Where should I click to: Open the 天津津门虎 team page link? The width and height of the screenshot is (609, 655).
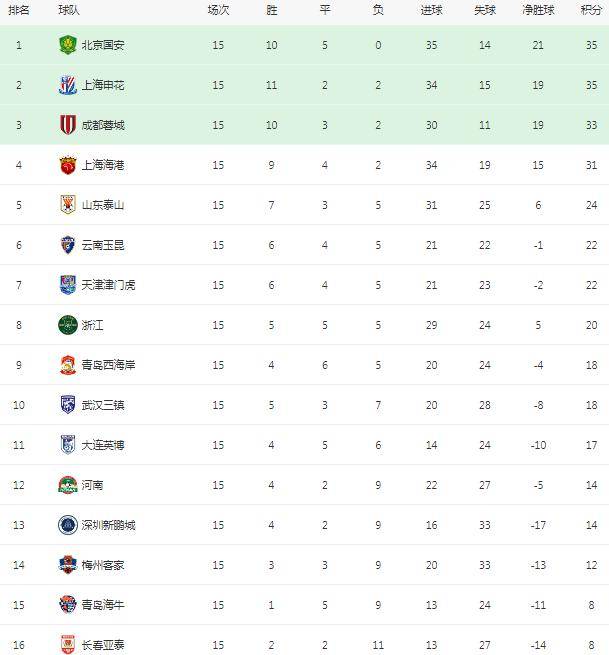[x=108, y=285]
